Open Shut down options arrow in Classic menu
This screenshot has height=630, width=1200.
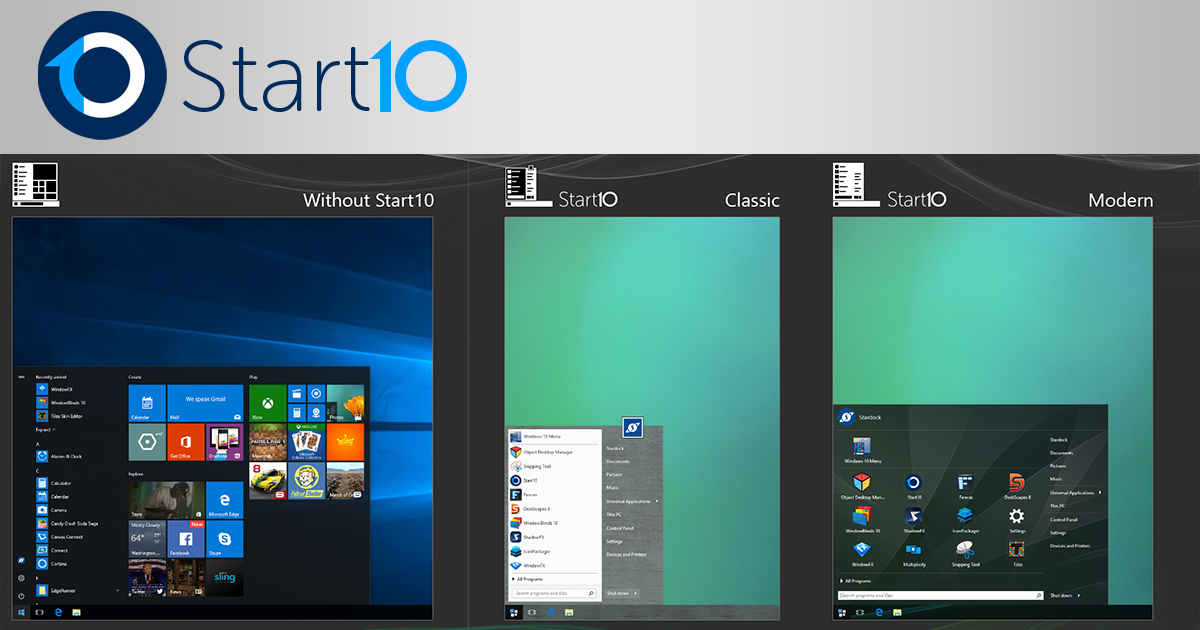(636, 593)
